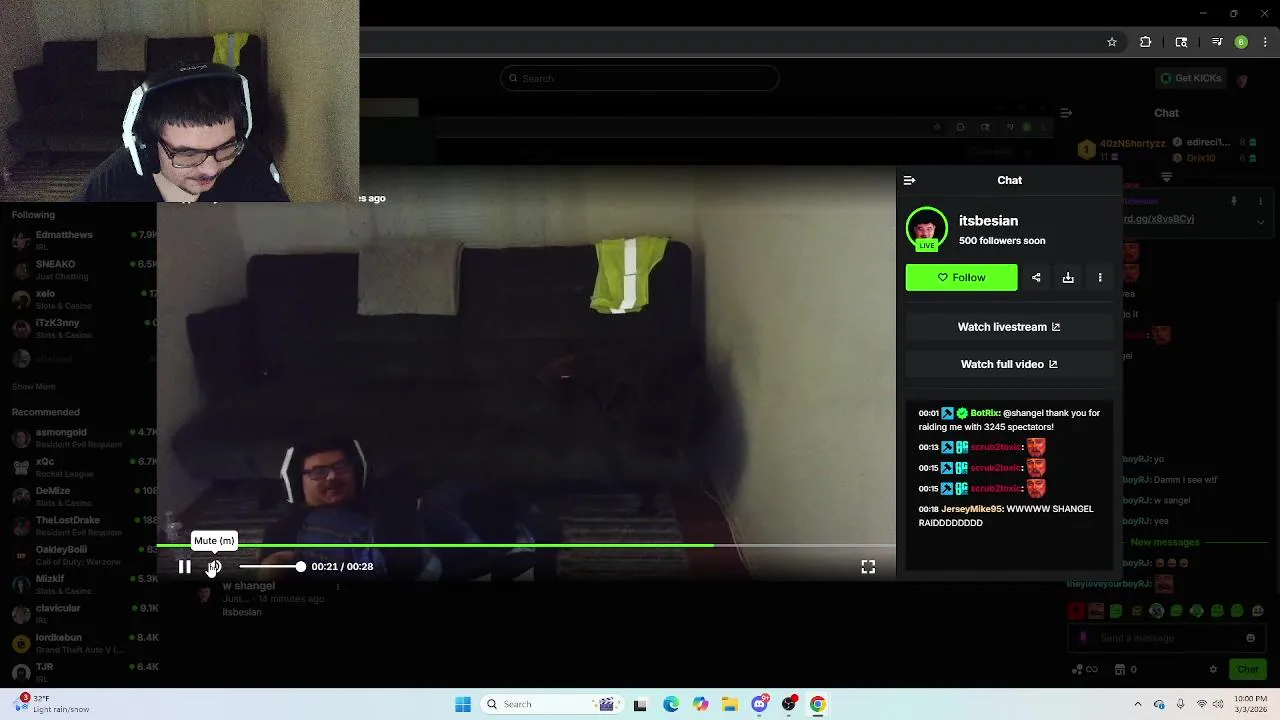Open SNEAKO channel in Following

click(84, 270)
